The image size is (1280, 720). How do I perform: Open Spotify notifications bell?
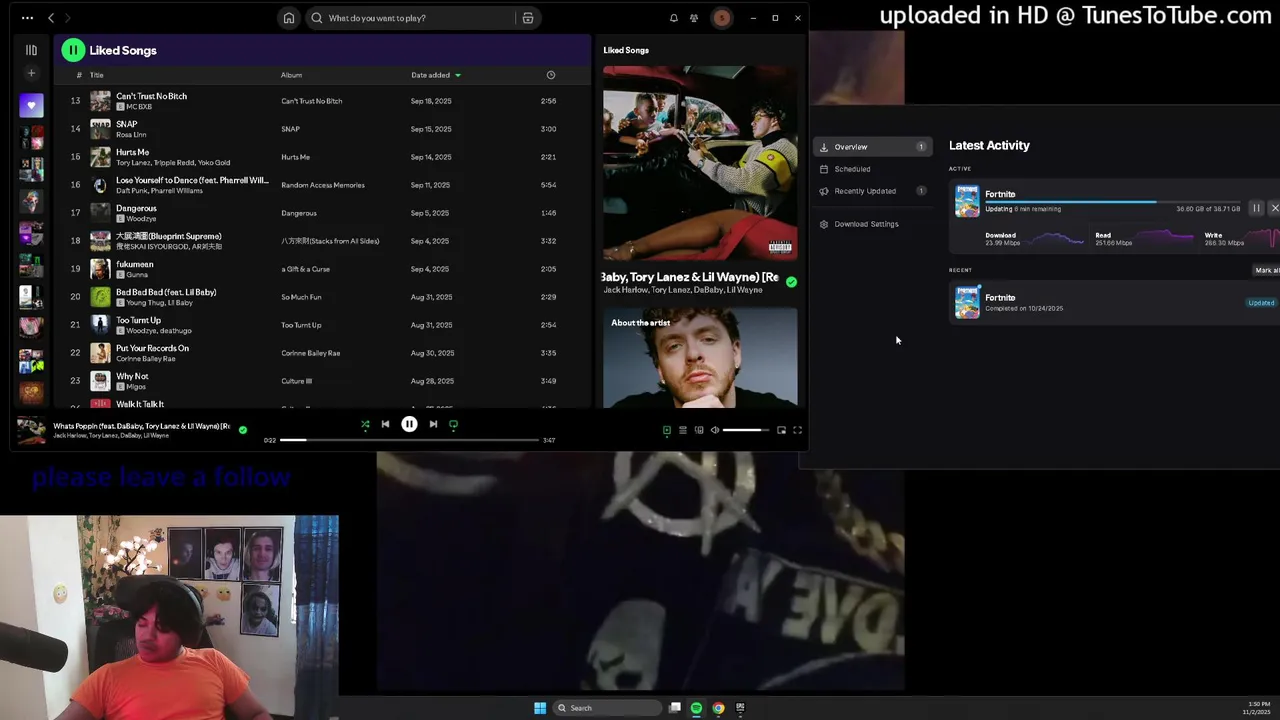point(673,18)
